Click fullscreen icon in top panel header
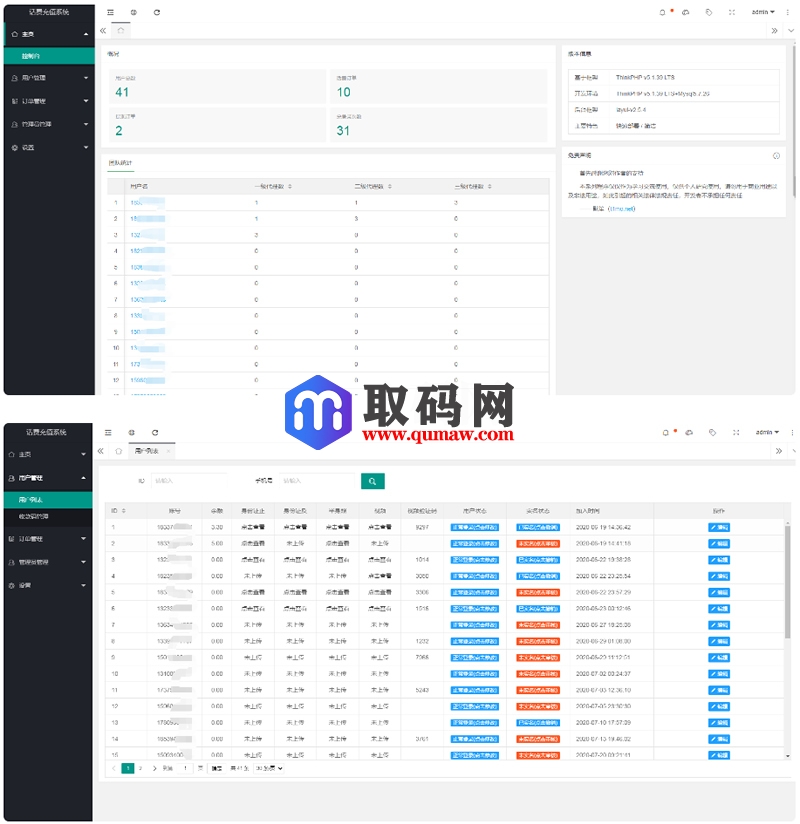Image resolution: width=800 pixels, height=824 pixels. coord(732,12)
